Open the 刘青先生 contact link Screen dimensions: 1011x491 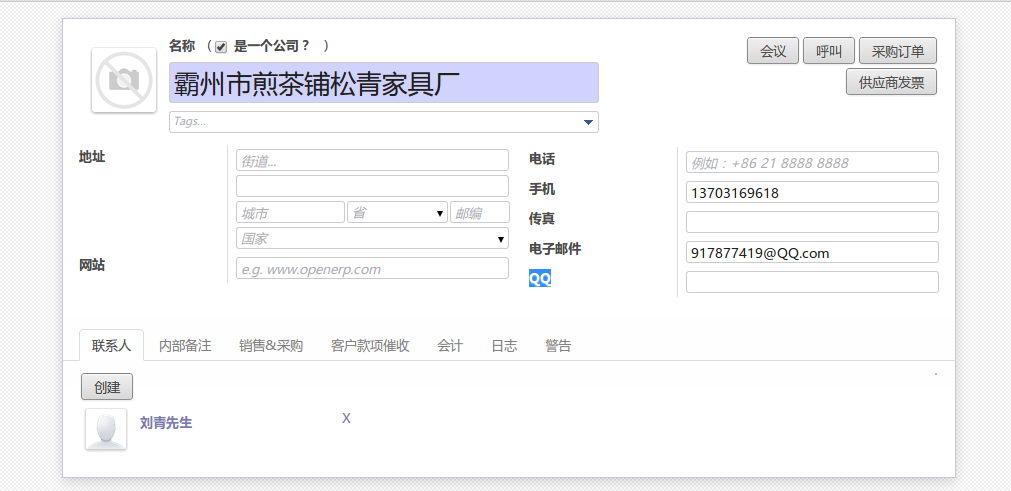tap(166, 423)
